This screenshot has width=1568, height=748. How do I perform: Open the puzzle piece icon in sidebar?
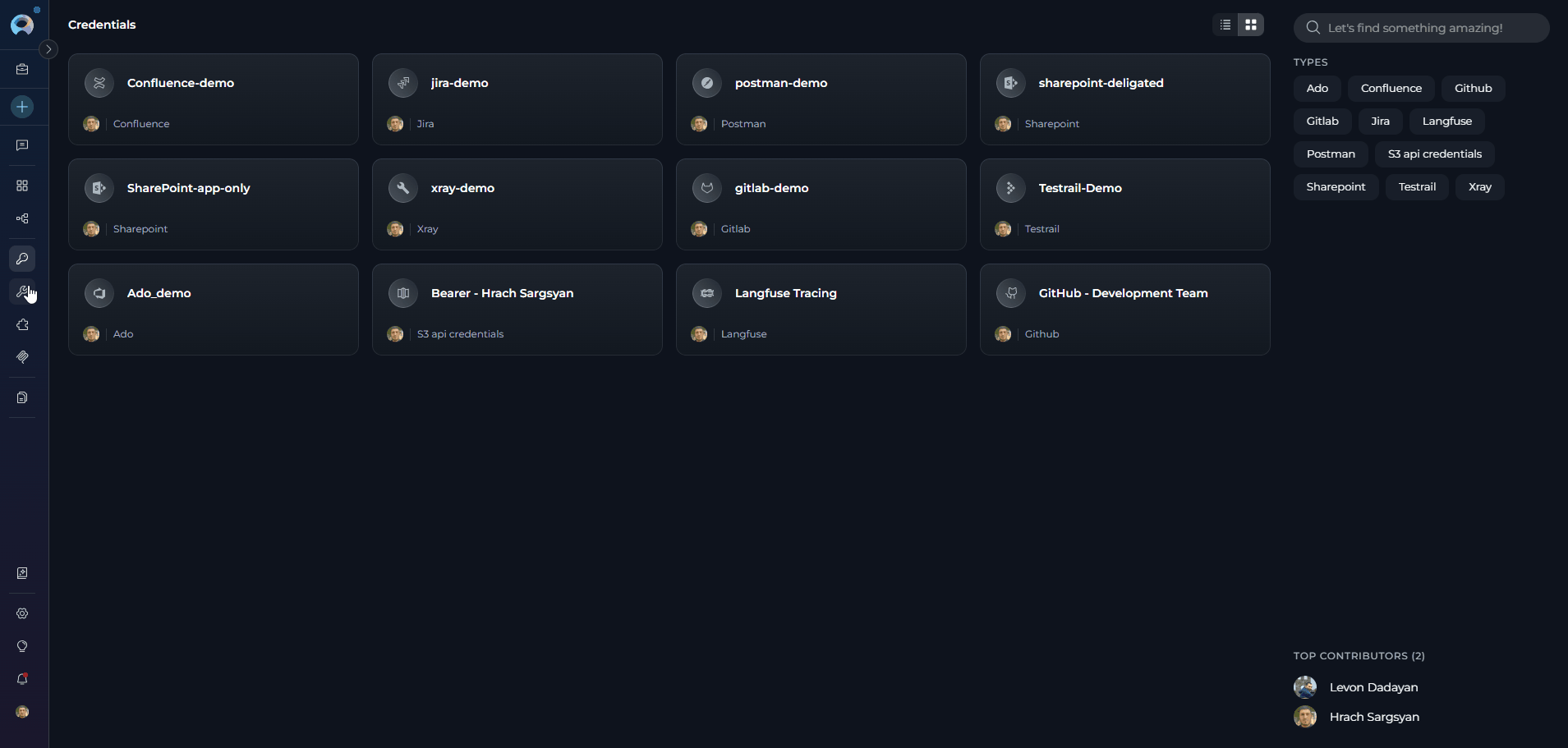(x=22, y=324)
